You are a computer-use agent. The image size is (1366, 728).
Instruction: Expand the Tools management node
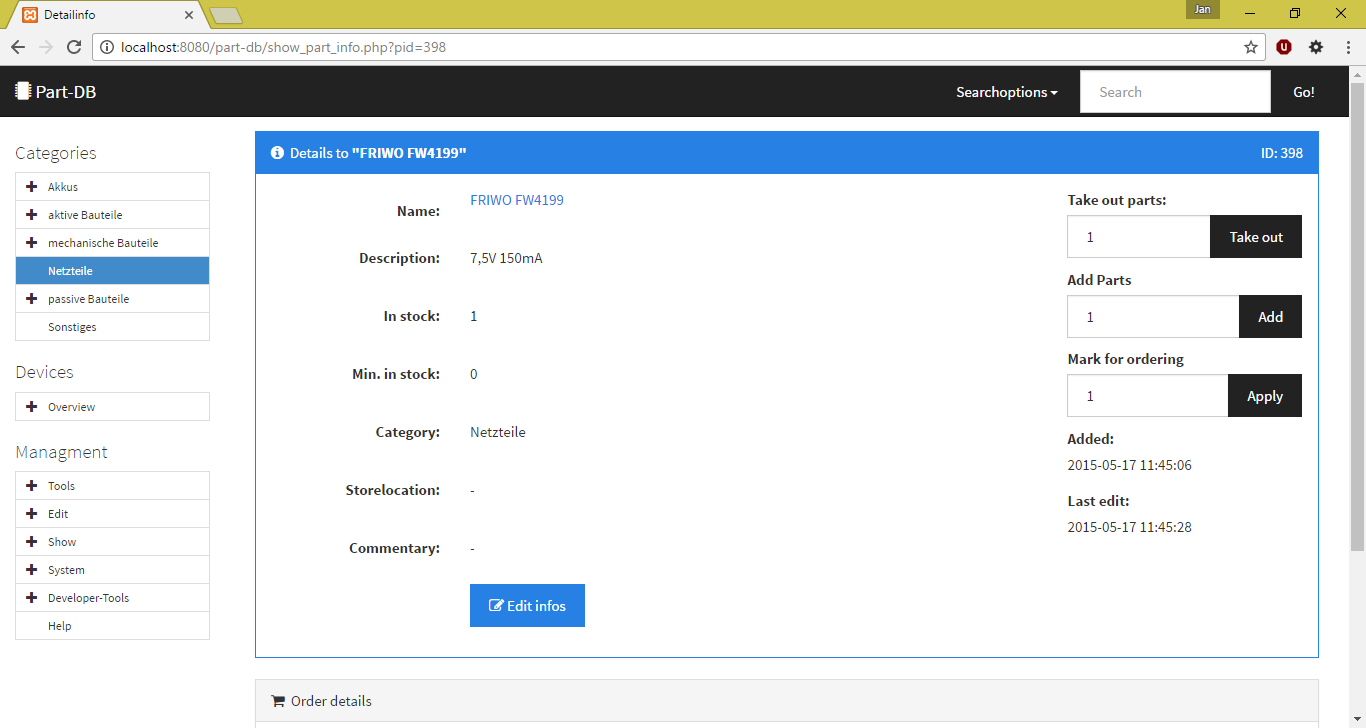coord(32,486)
